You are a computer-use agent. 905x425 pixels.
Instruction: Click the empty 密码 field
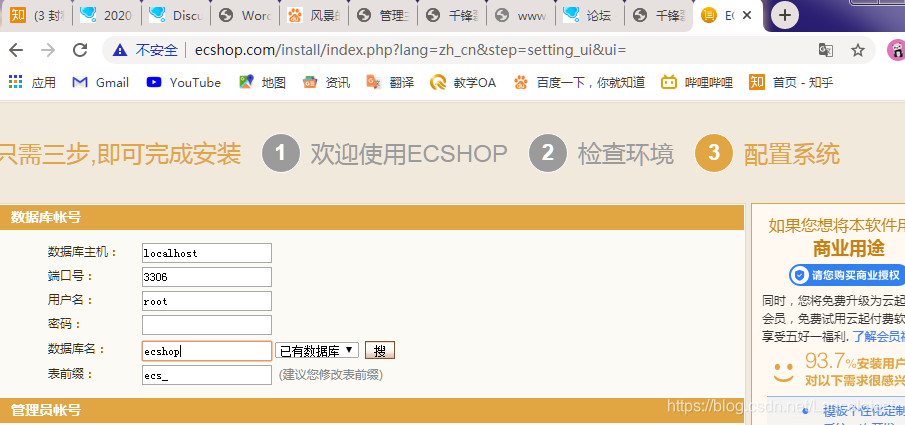[x=207, y=325]
